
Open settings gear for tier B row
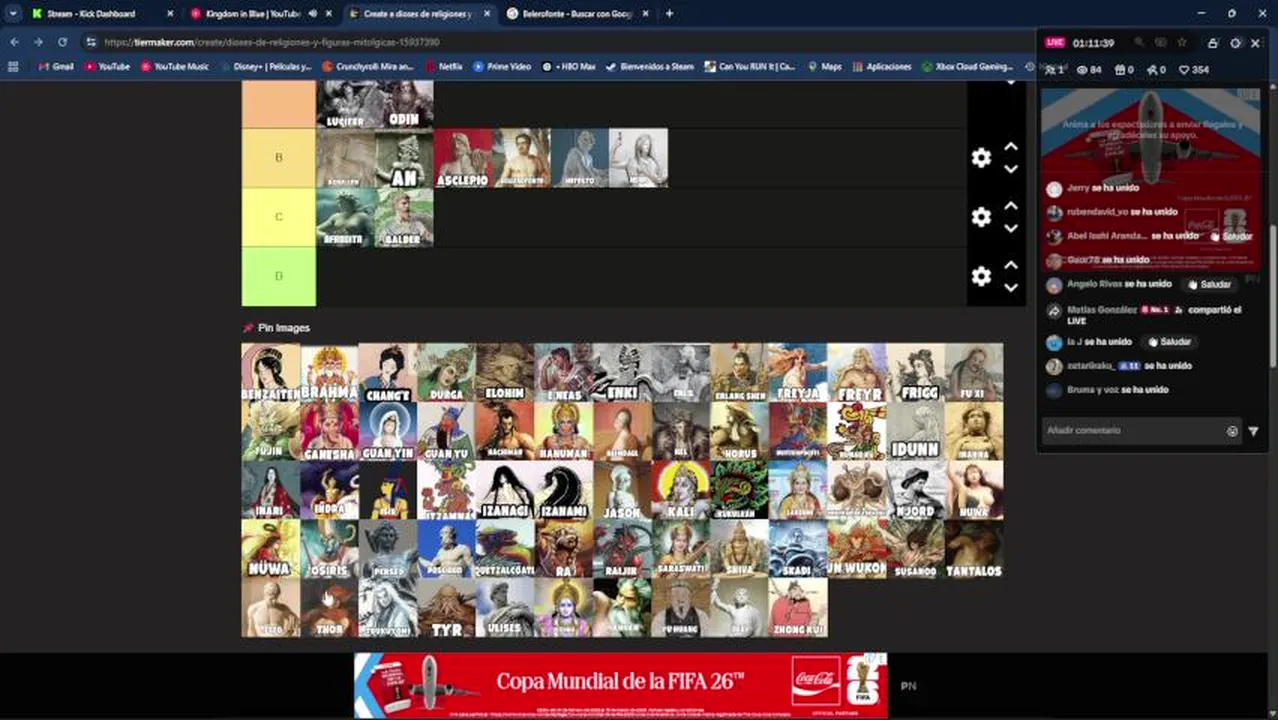pyautogui.click(x=981, y=158)
